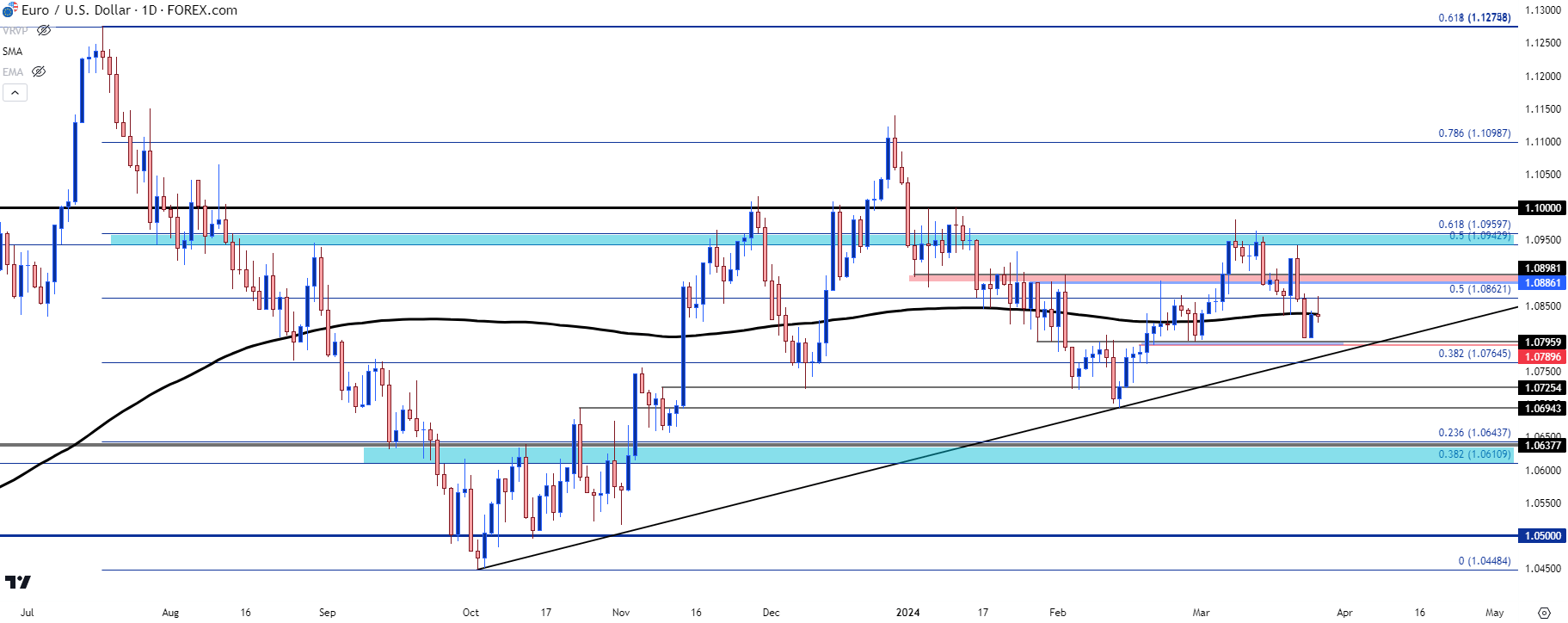
Task: Click the Mar date on the time axis
Action: tap(1201, 613)
